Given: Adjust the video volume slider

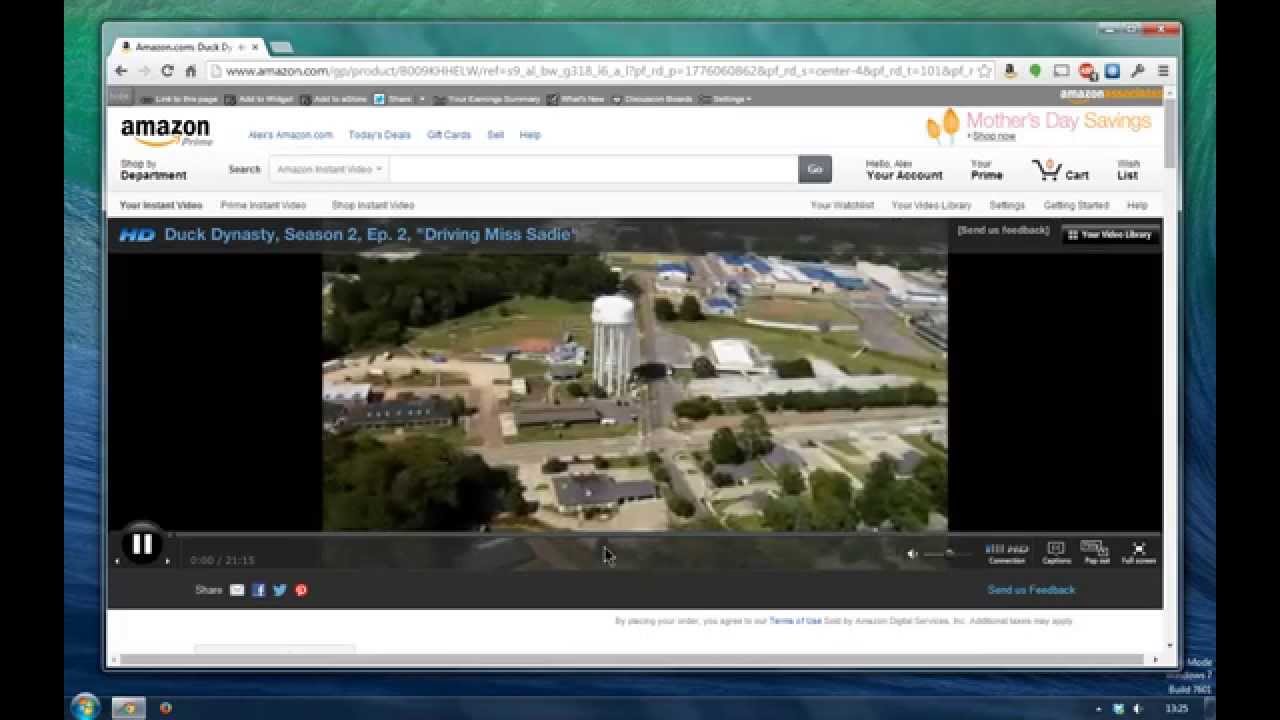Looking at the screenshot, I should 947,553.
